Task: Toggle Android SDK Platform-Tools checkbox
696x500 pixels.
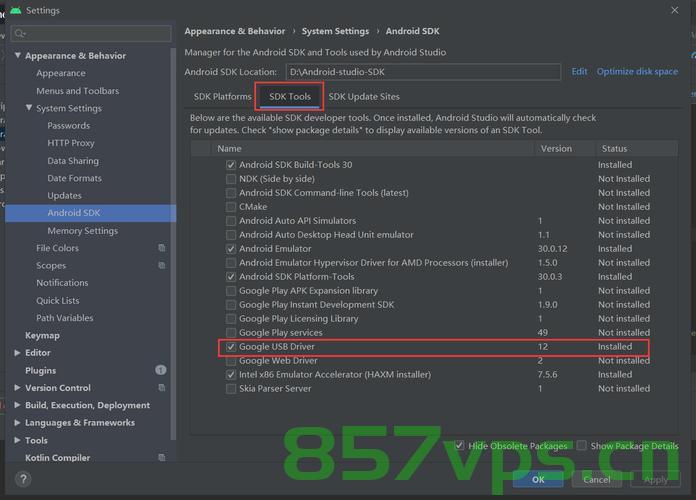Action: pyautogui.click(x=231, y=277)
